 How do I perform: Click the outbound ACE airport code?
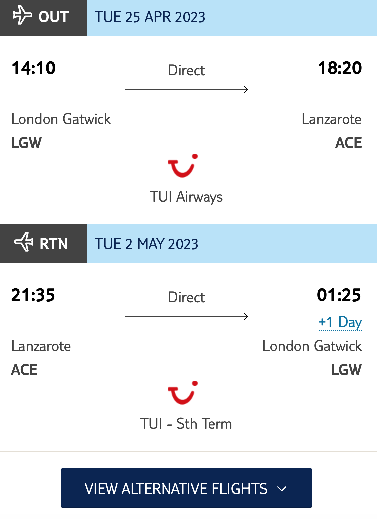(349, 143)
